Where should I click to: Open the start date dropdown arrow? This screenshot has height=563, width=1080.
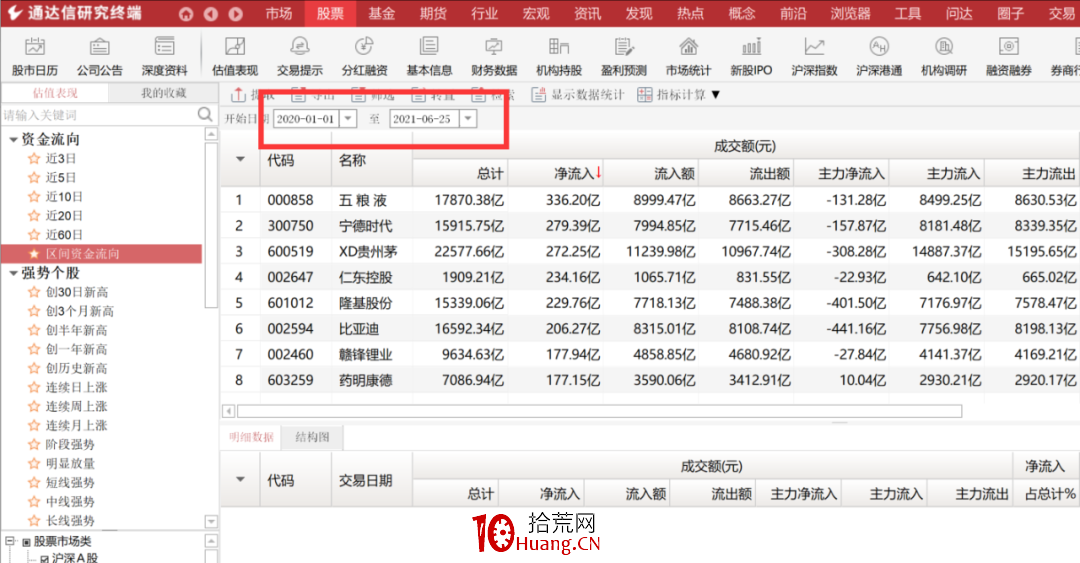tap(349, 119)
